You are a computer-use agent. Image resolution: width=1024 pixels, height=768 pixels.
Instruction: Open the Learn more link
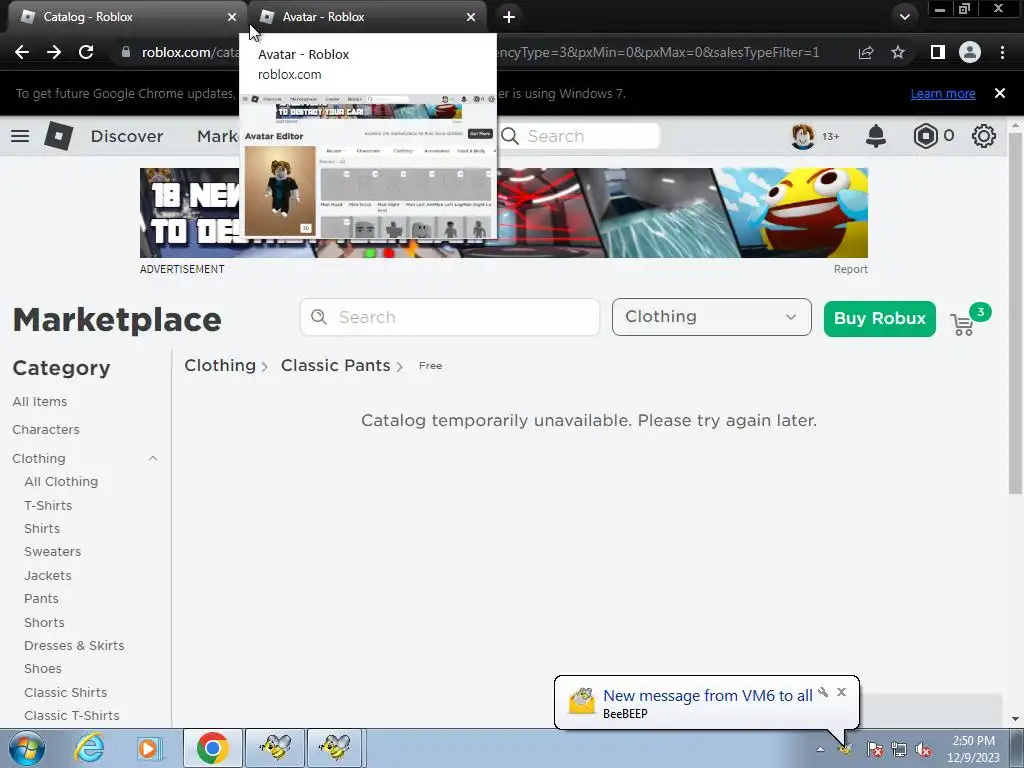(943, 93)
